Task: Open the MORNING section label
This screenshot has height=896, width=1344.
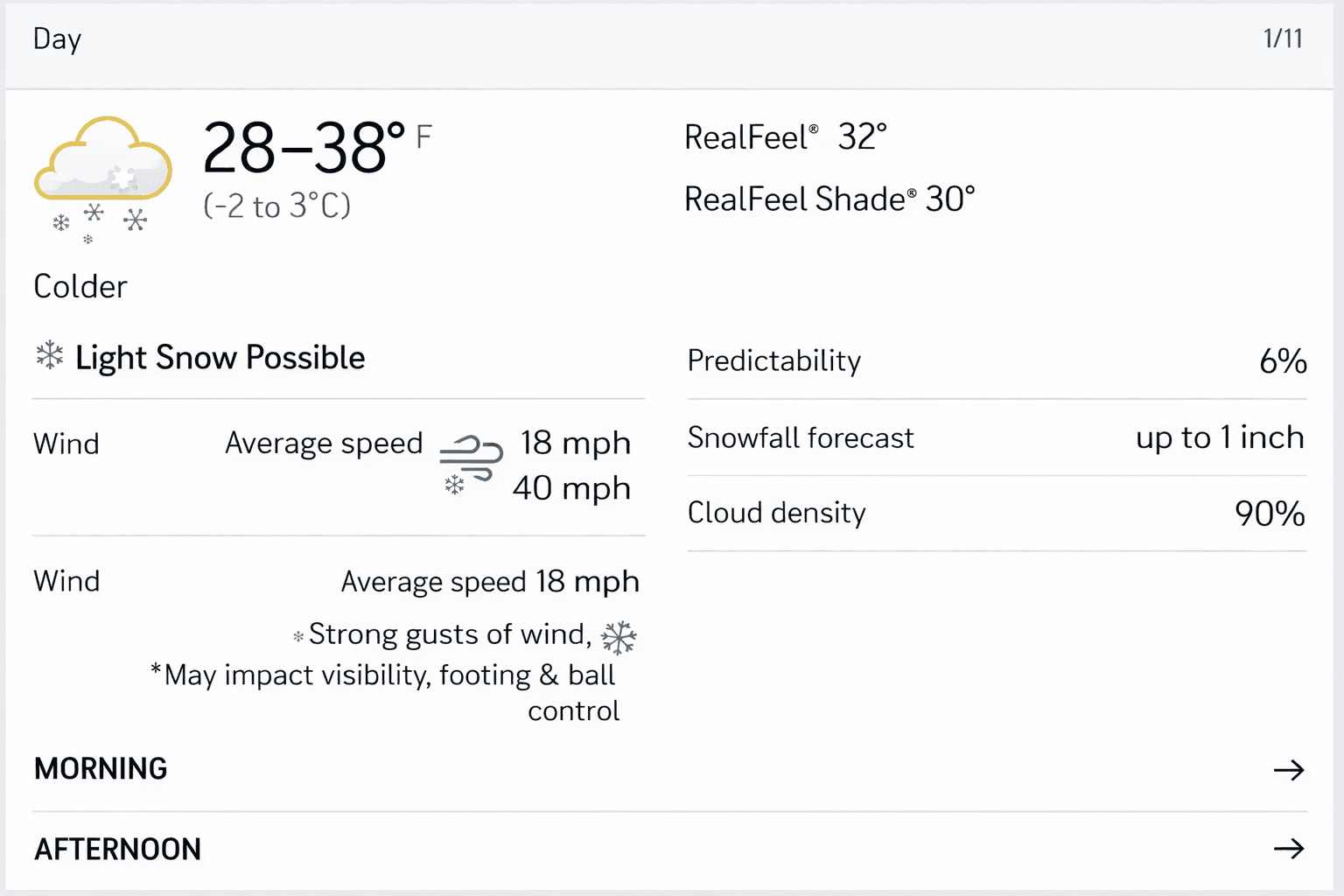Action: point(101,768)
